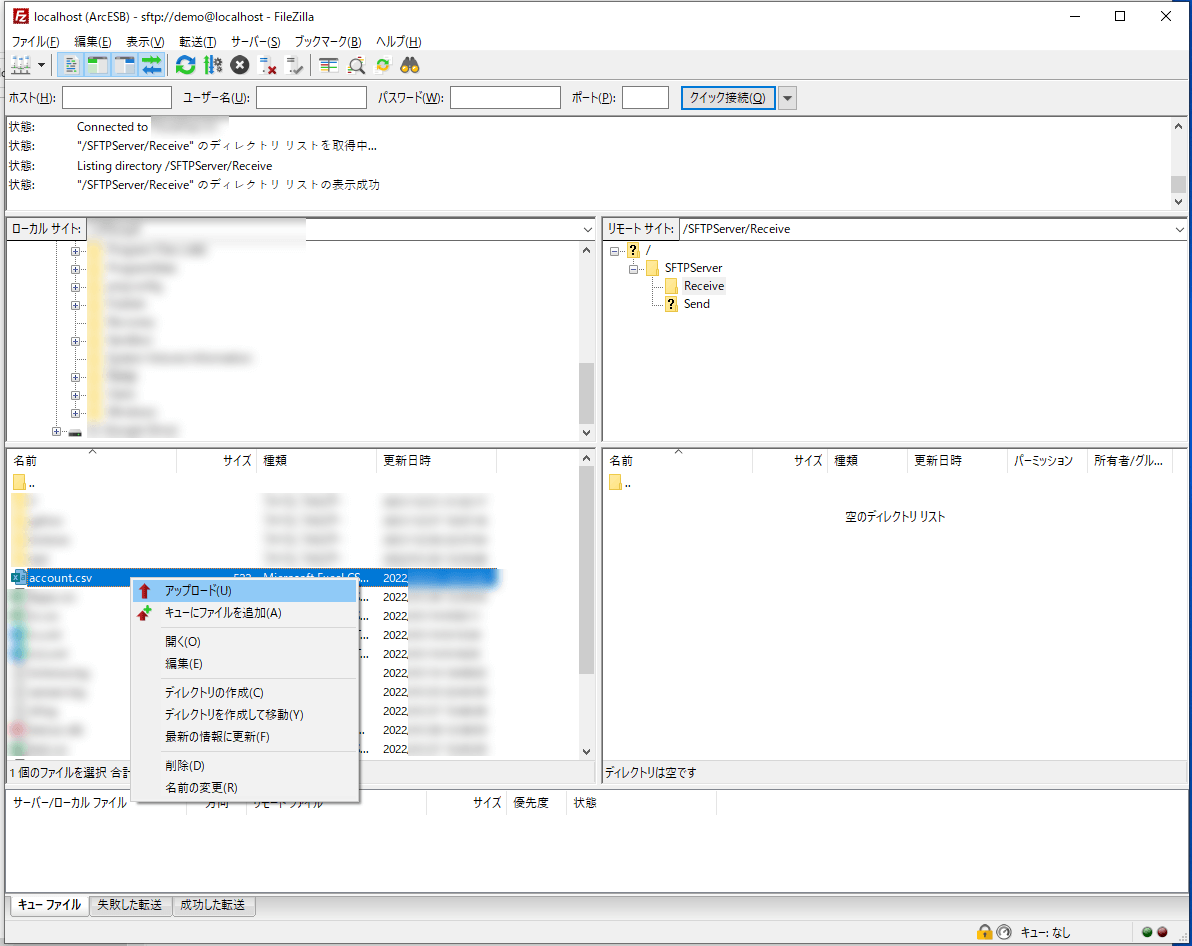Open the Site Manager icon
The image size is (1192, 946).
click(x=20, y=65)
